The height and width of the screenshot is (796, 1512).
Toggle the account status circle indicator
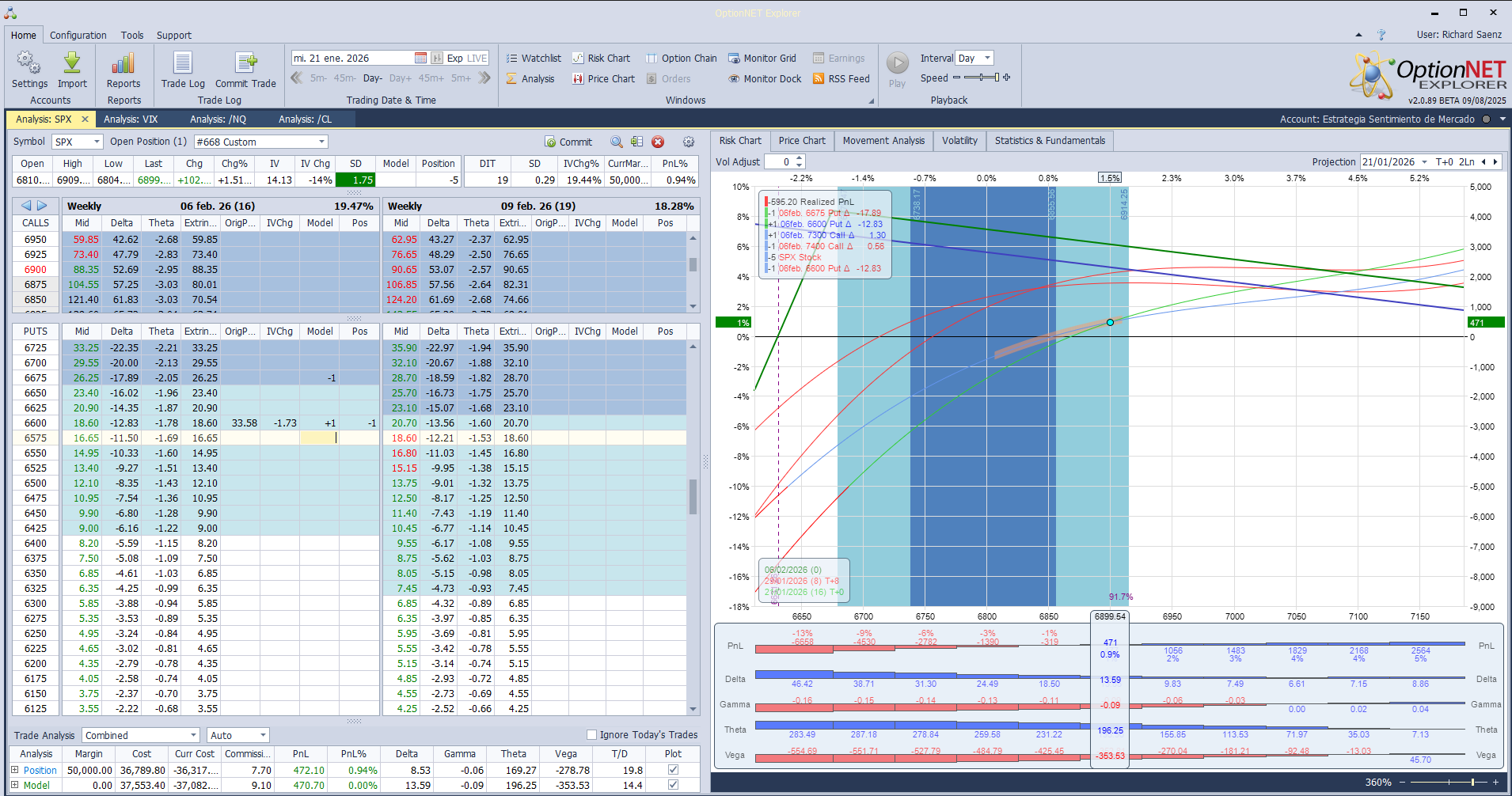[x=1486, y=119]
